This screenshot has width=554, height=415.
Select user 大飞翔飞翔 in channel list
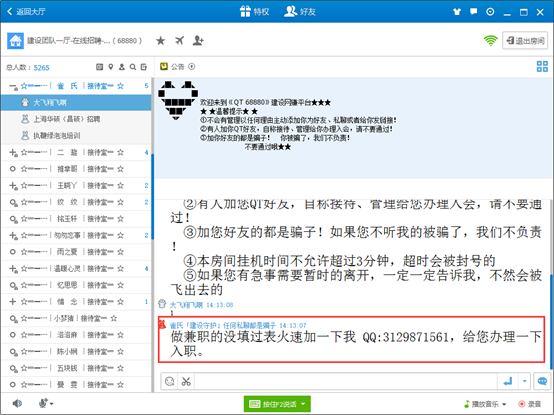click(76, 103)
